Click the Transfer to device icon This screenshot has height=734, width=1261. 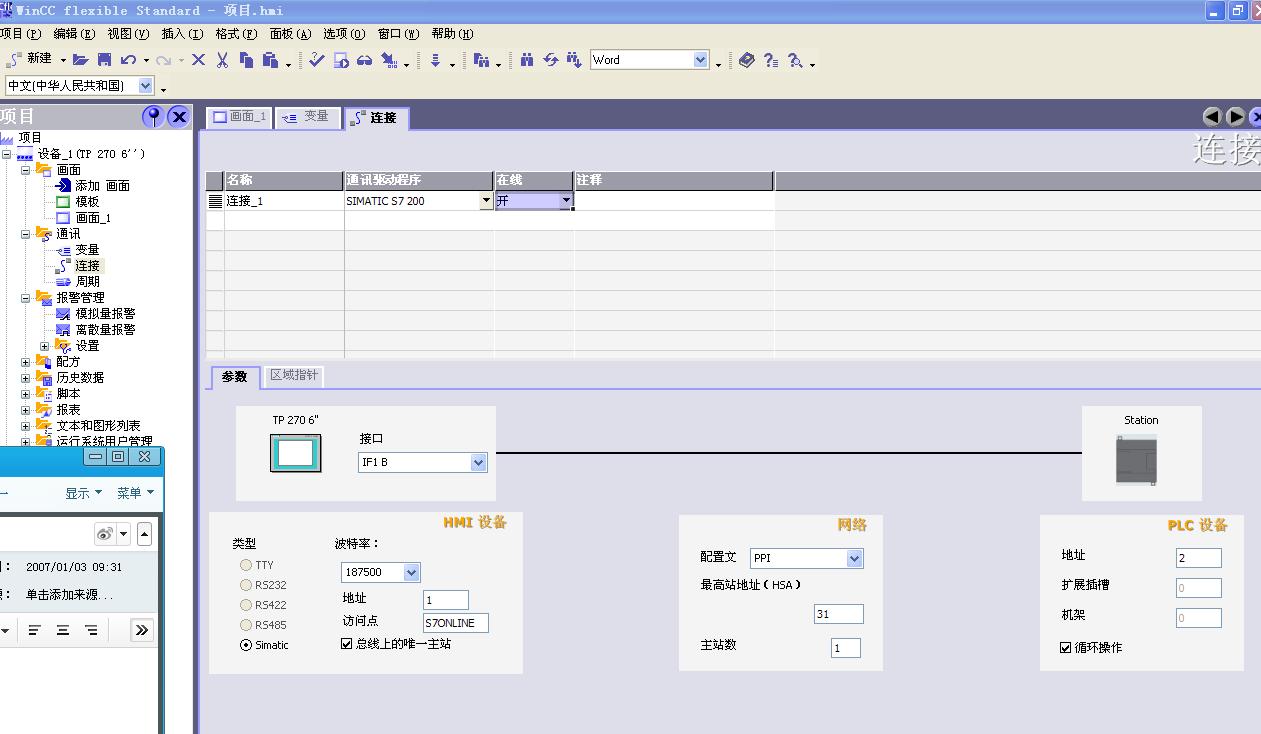389,61
